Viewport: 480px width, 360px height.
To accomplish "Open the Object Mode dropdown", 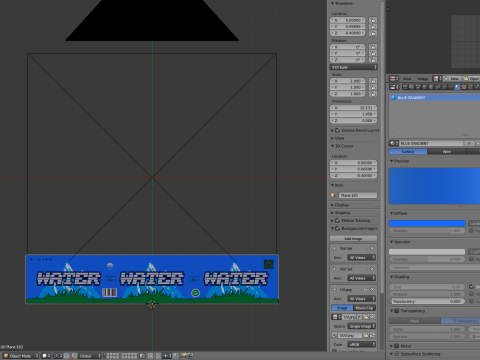I will (x=21, y=356).
